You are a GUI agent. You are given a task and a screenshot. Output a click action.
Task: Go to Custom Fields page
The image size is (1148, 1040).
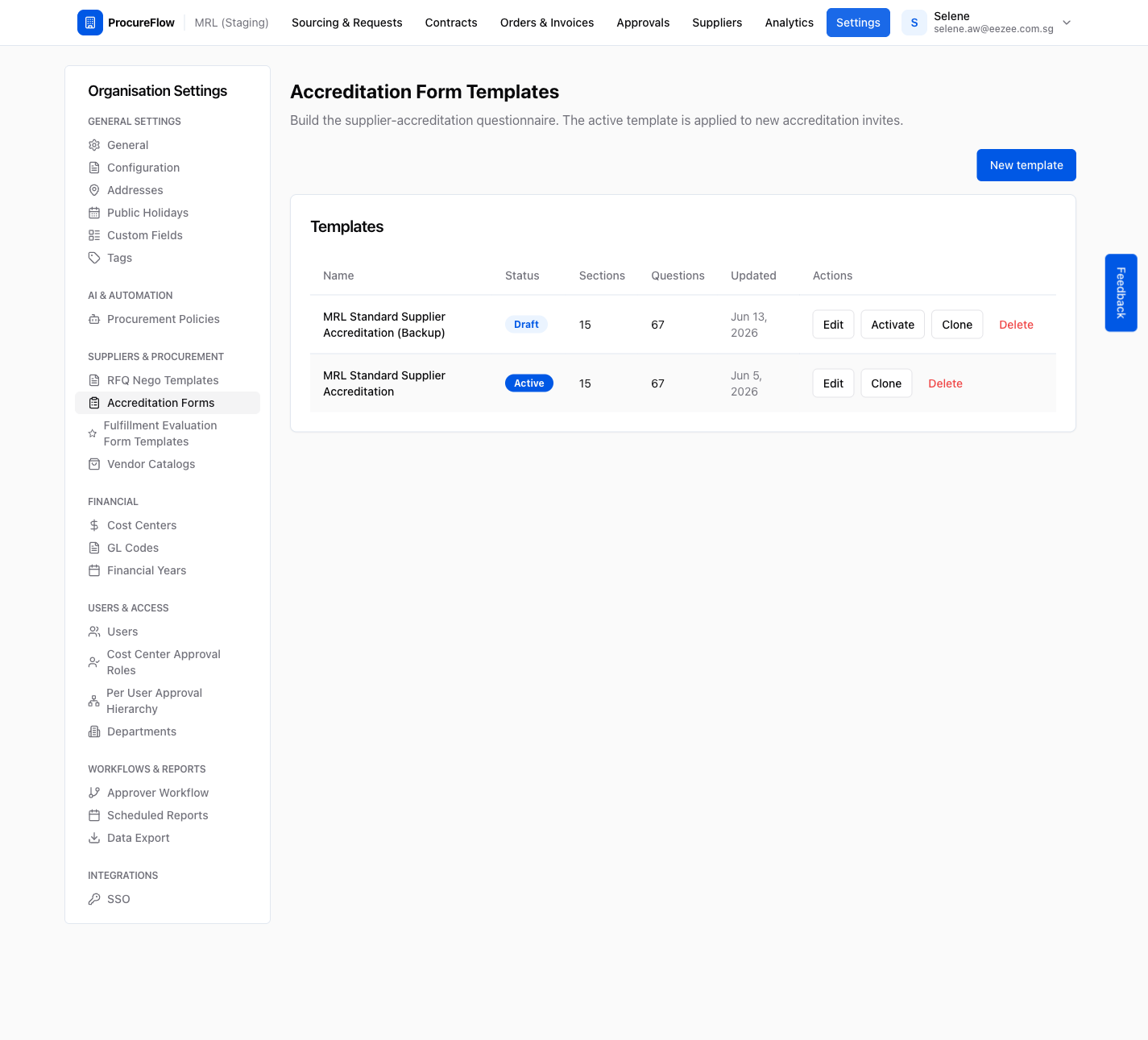[168, 235]
